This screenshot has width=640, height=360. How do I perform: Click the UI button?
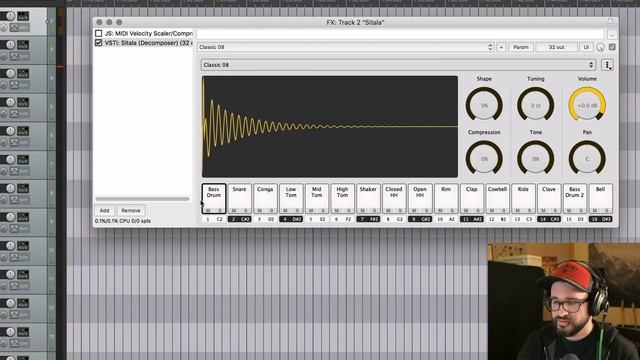point(586,47)
